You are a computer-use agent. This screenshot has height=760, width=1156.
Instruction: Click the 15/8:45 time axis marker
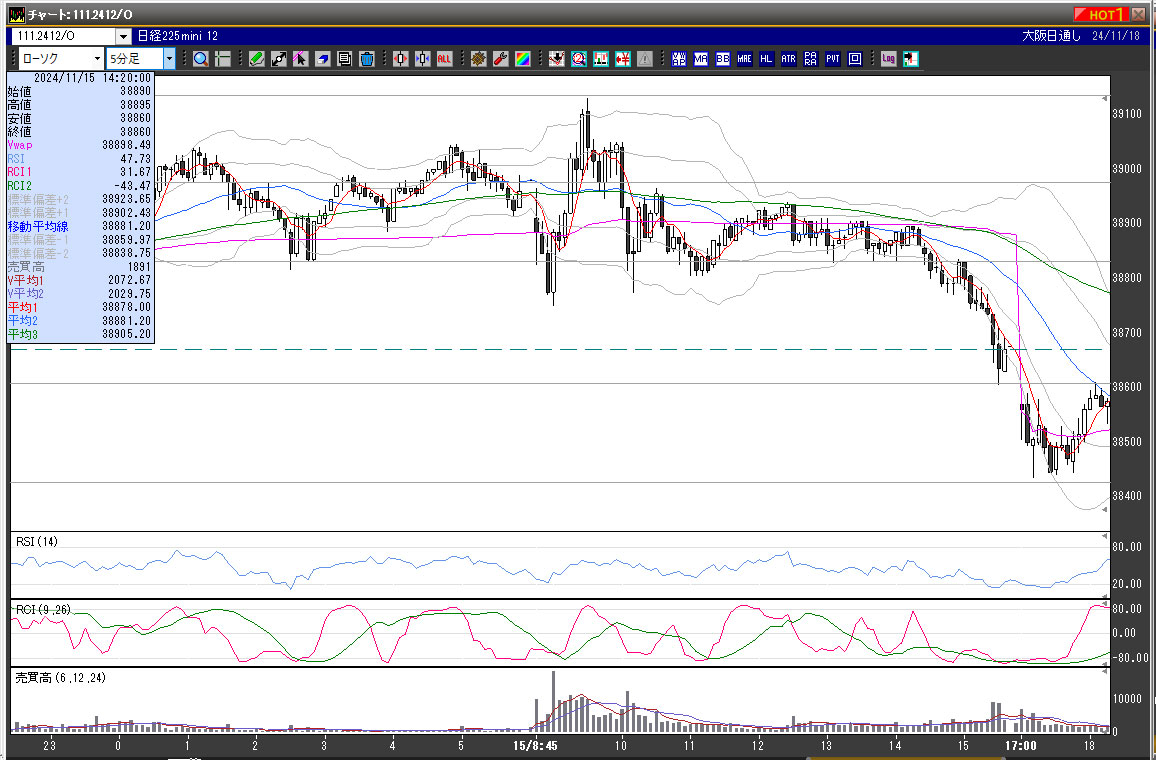535,746
